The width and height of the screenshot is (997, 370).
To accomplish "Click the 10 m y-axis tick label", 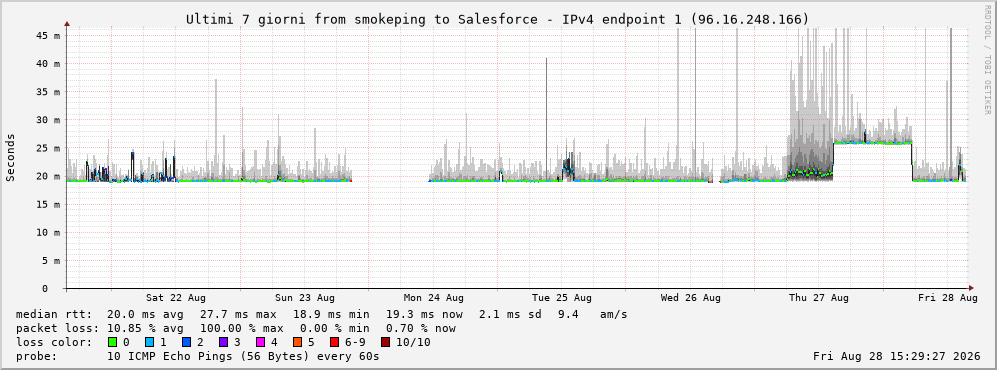I will tap(48, 232).
